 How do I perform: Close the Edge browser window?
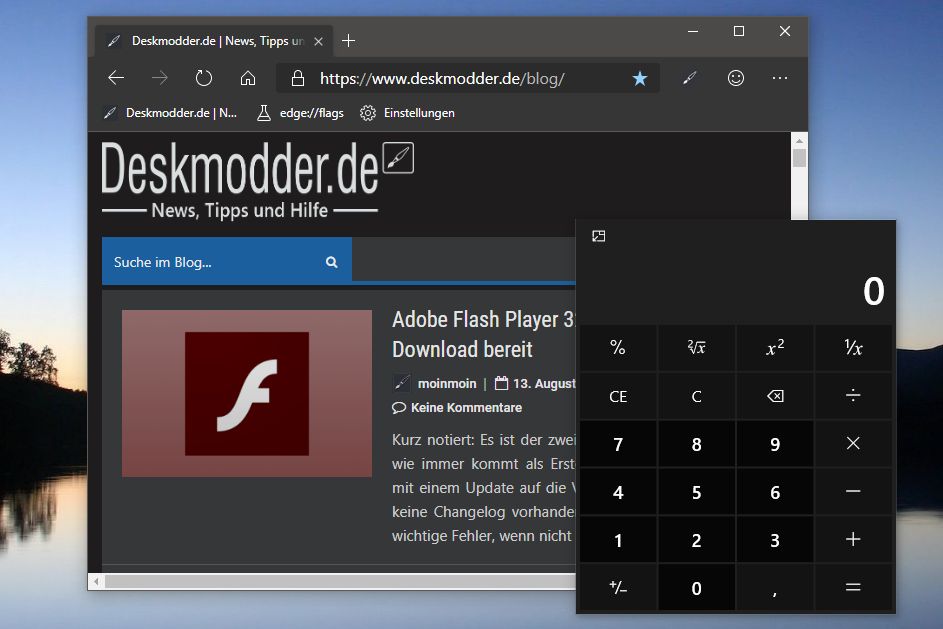pyautogui.click(x=785, y=31)
